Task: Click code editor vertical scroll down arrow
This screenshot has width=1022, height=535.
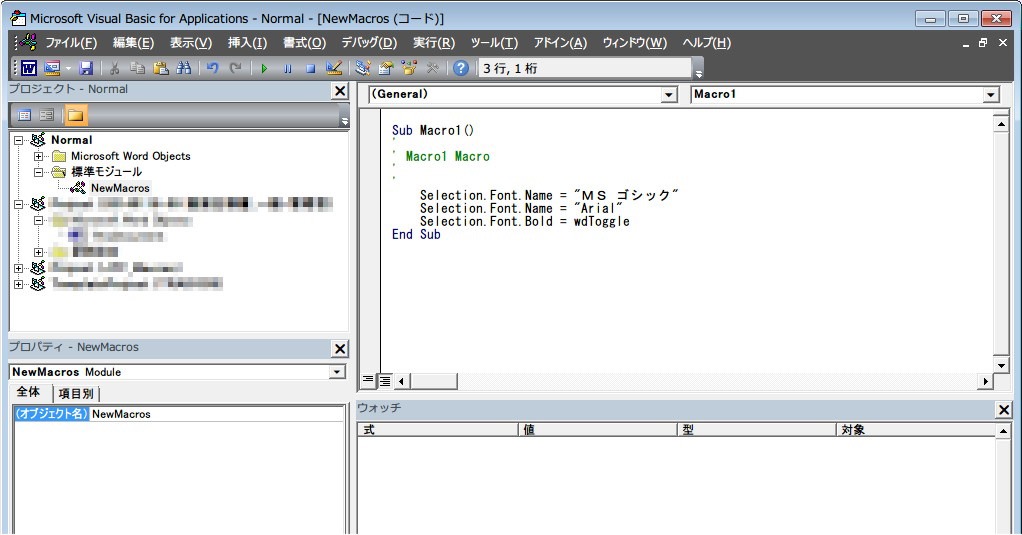Action: [x=1001, y=365]
